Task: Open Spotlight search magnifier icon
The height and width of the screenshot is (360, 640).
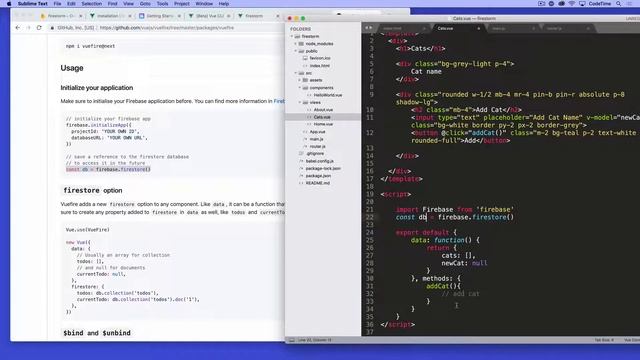Action: click(x=619, y=4)
